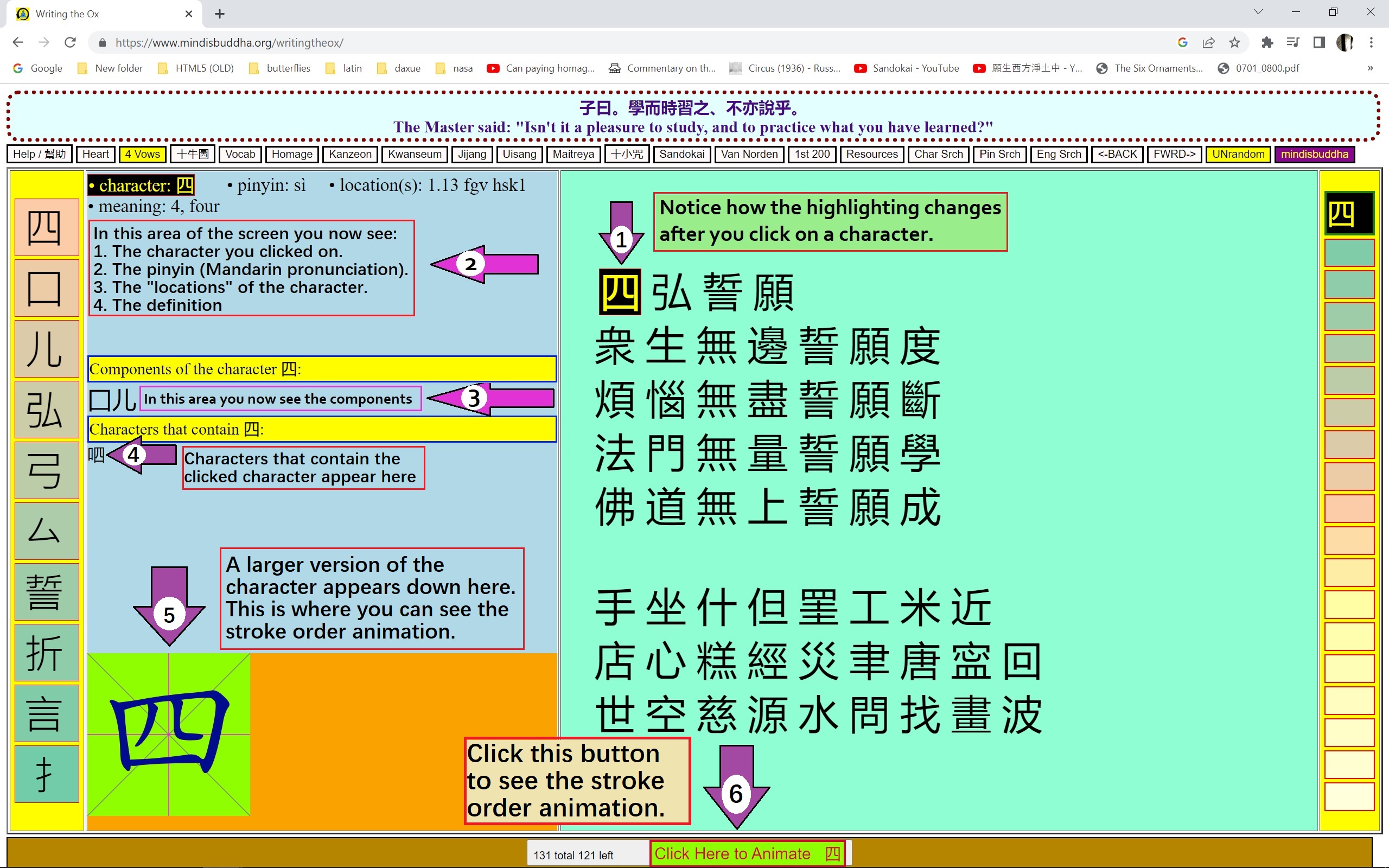Click 衆 in second vow line
Image resolution: width=1389 pixels, height=868 pixels.
[615, 346]
